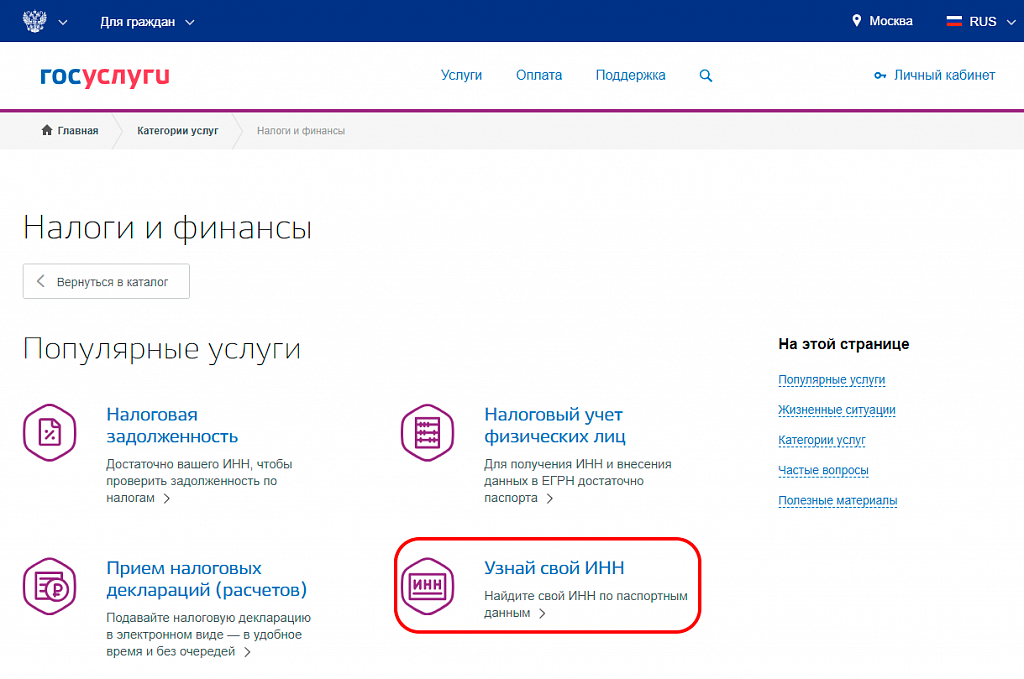Jump to "Категории услуг" sidebar anchor link
The height and width of the screenshot is (679, 1024).
coord(822,439)
